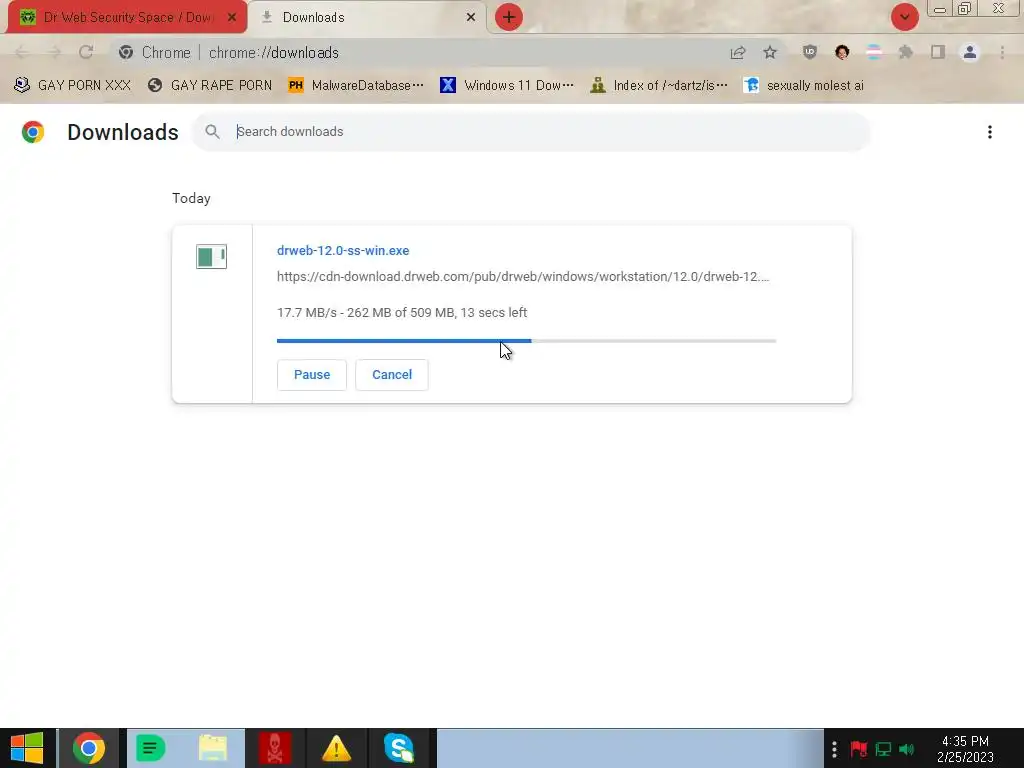This screenshot has height=768, width=1024.
Task: Open the File Explorer folder in taskbar
Action: 212,748
